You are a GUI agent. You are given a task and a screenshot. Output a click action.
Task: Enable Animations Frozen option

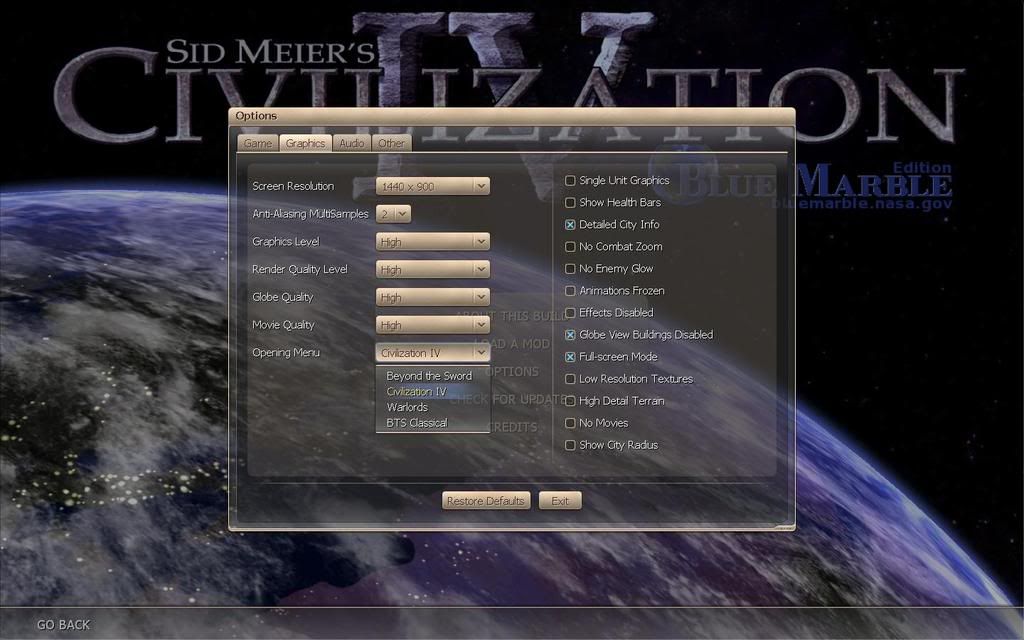coord(570,291)
